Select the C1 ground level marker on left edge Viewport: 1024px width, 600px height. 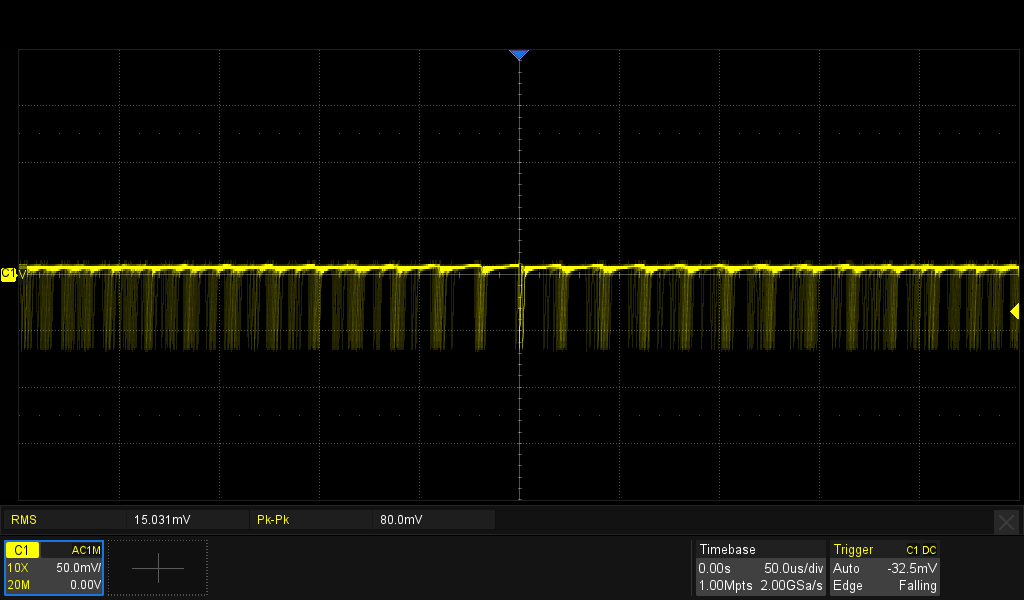[9, 273]
